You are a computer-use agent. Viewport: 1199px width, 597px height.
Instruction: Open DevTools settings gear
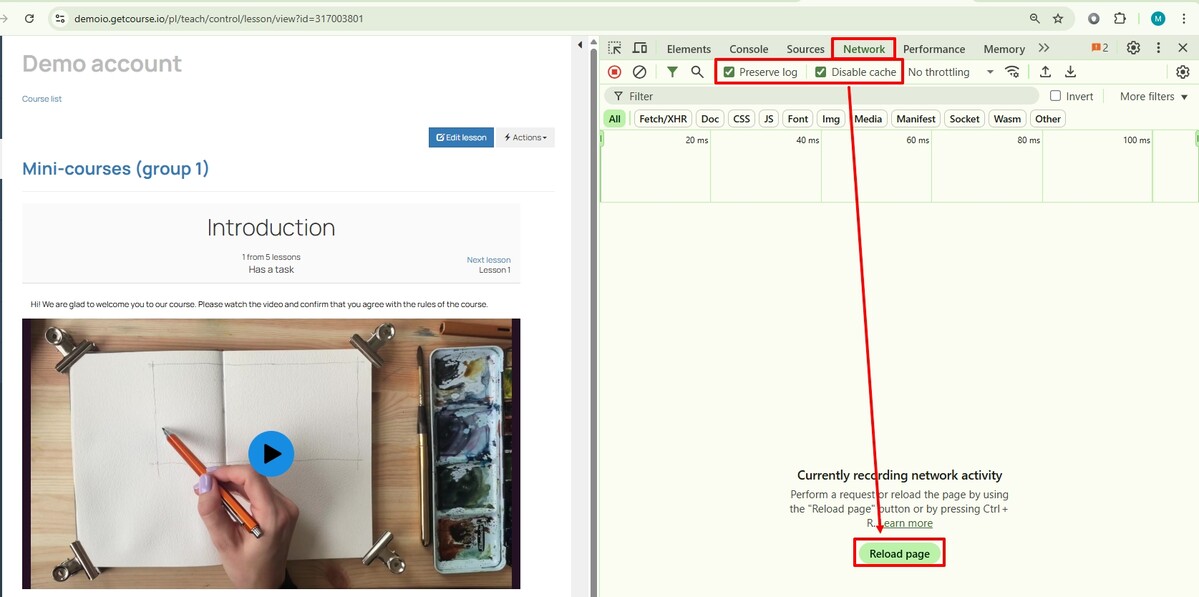point(1133,48)
